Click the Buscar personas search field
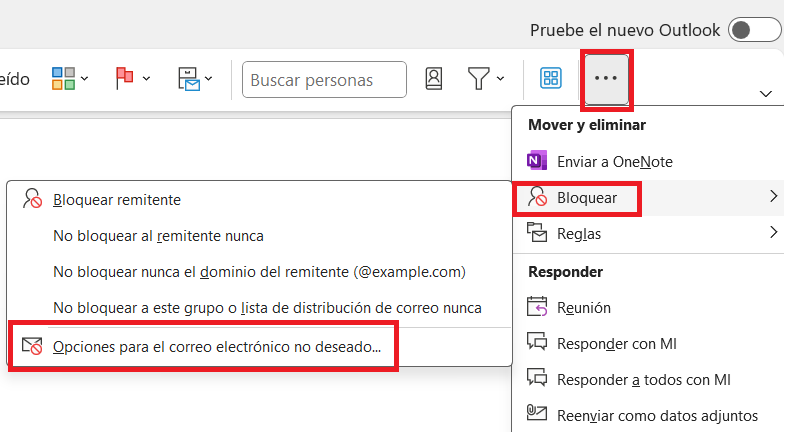This screenshot has width=786, height=432. click(324, 80)
